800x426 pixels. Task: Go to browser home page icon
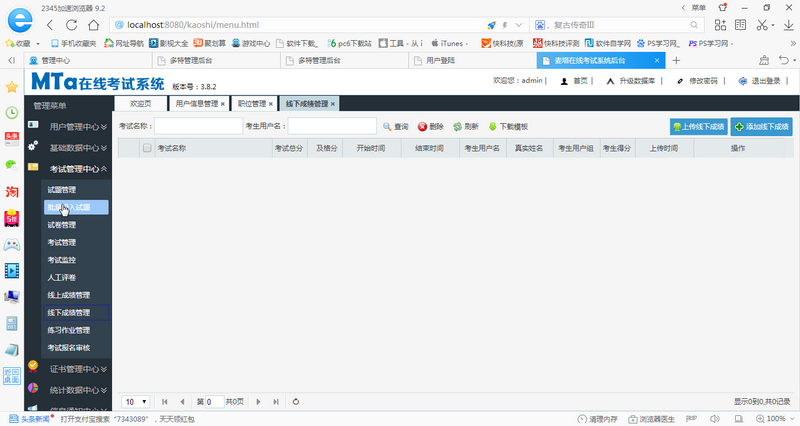coord(93,25)
